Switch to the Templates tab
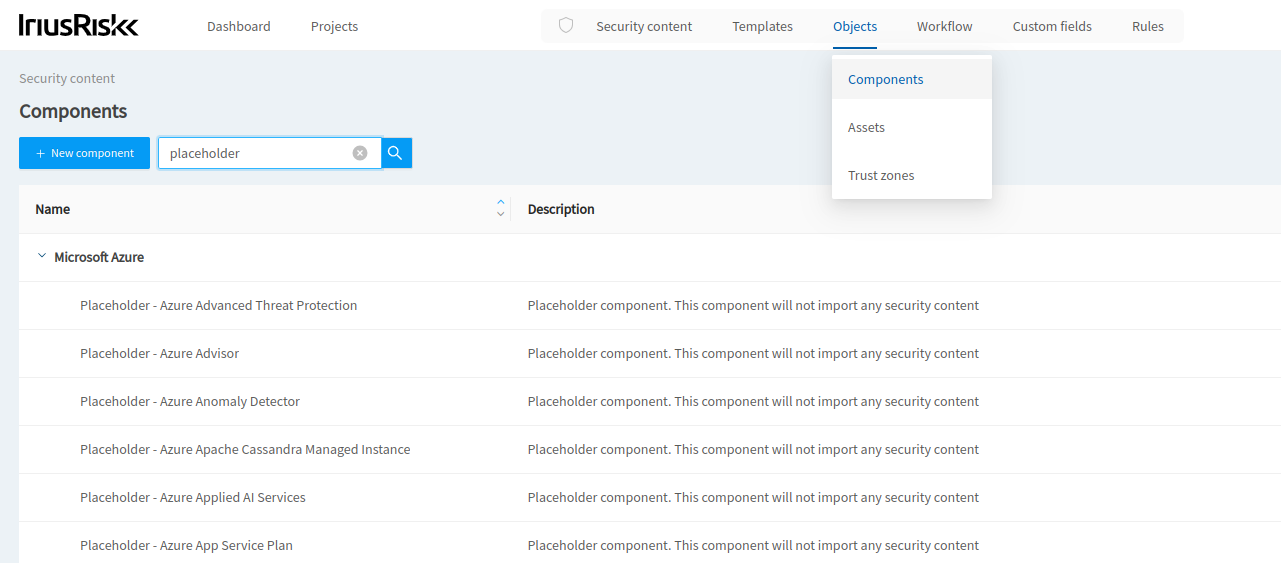 point(762,27)
